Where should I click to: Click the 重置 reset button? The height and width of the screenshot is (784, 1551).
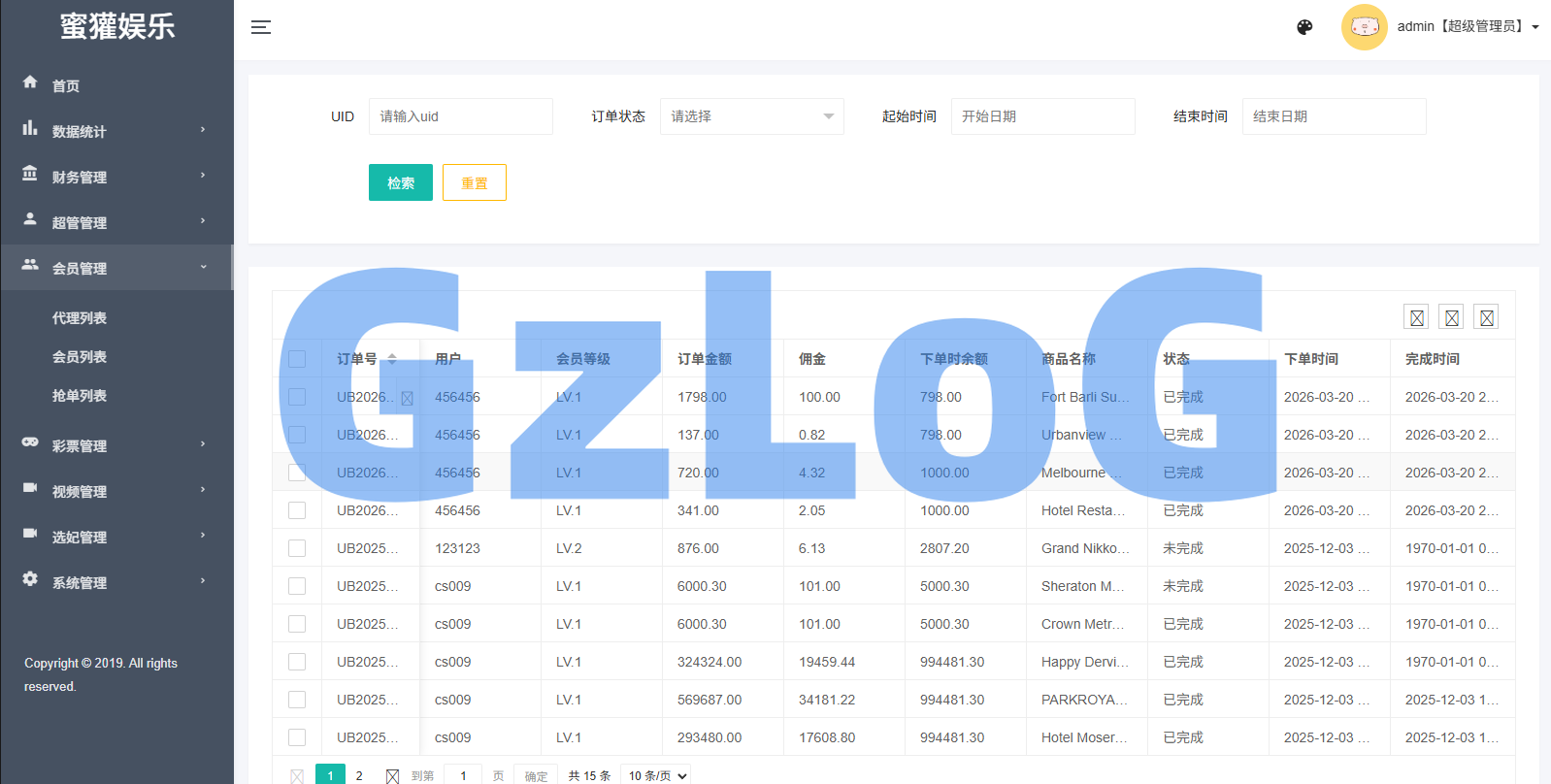474,182
